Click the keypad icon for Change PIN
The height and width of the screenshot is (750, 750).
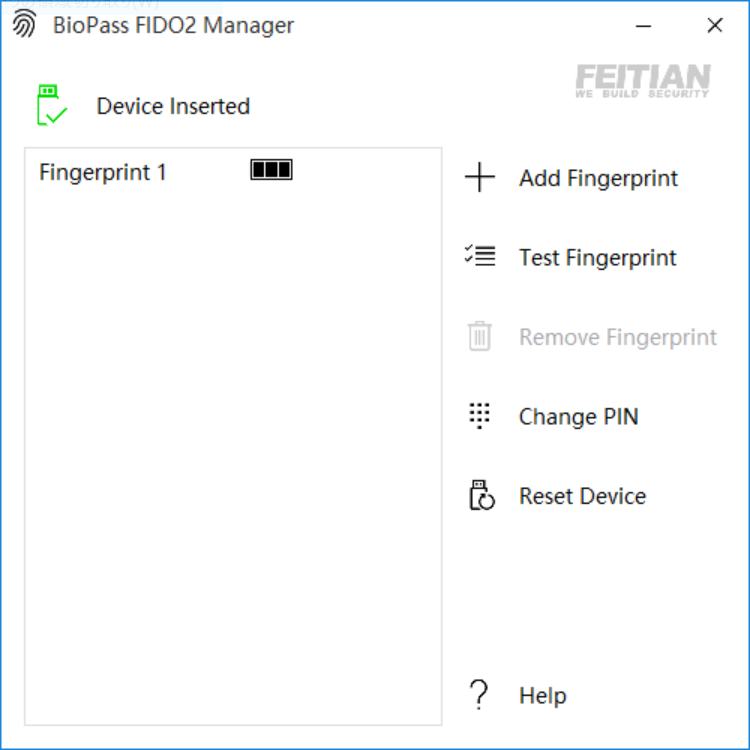click(480, 416)
